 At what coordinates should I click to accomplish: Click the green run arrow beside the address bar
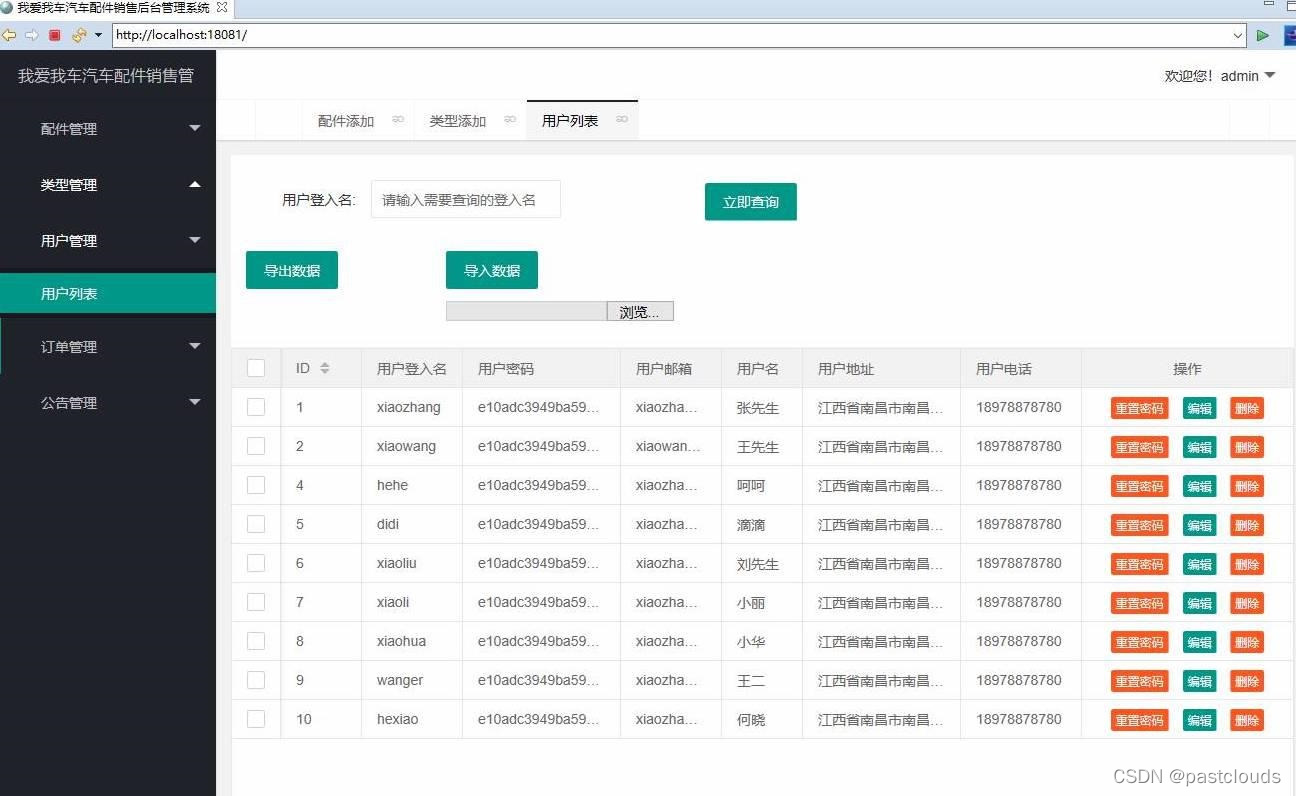[1262, 33]
